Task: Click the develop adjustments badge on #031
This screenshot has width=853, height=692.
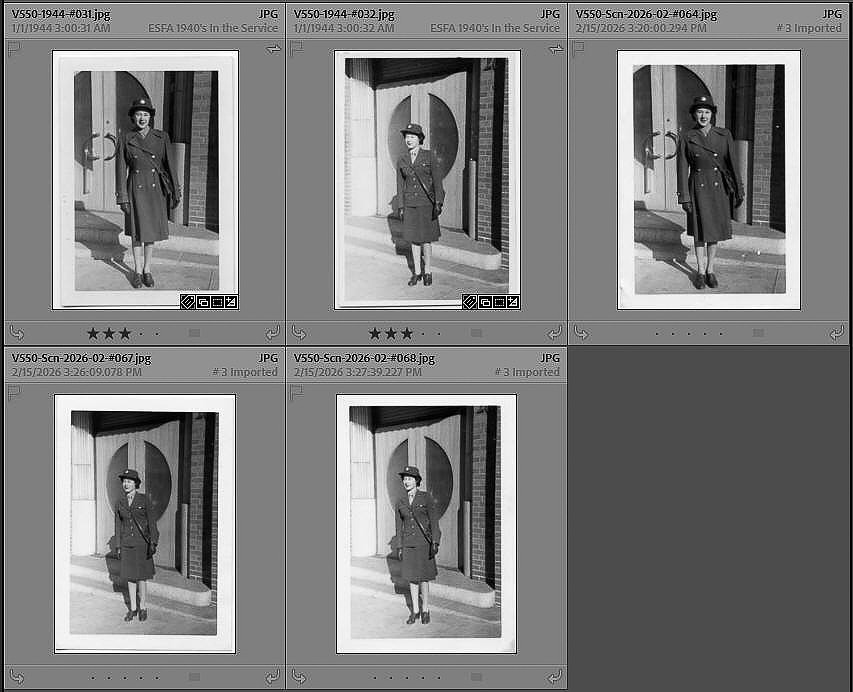Action: [231, 302]
